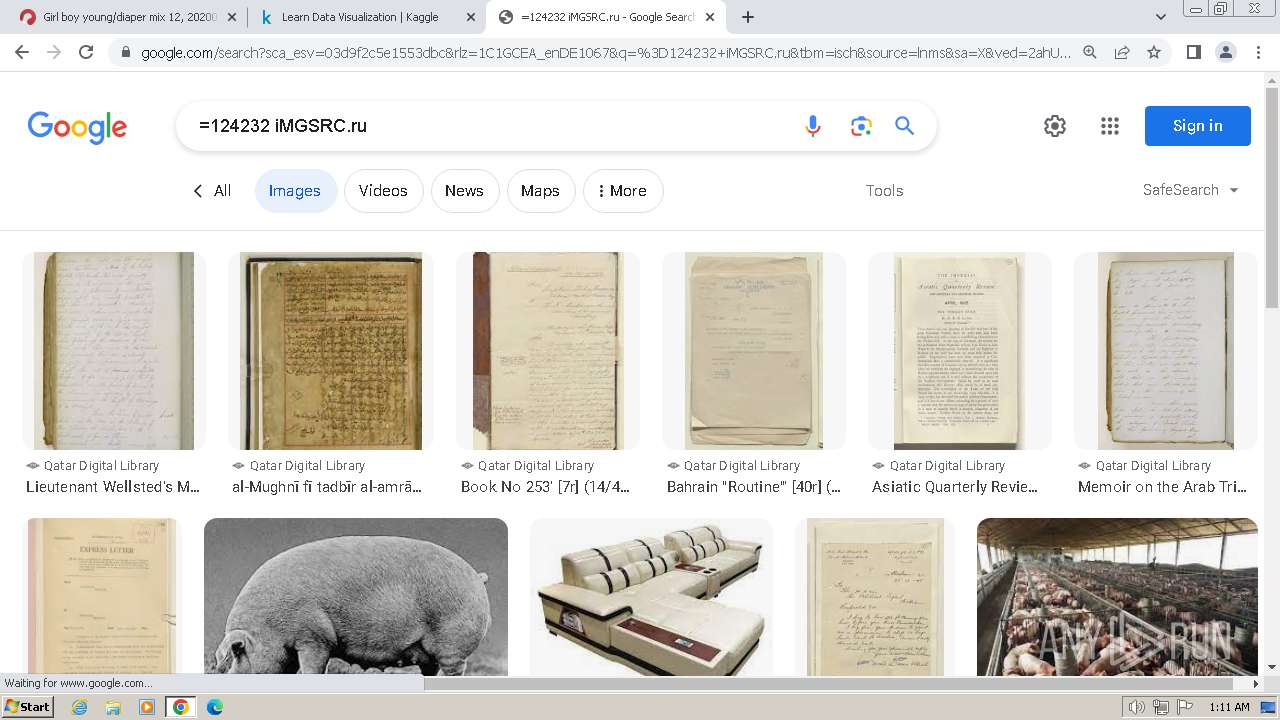Open the Tools filter options

(x=885, y=191)
